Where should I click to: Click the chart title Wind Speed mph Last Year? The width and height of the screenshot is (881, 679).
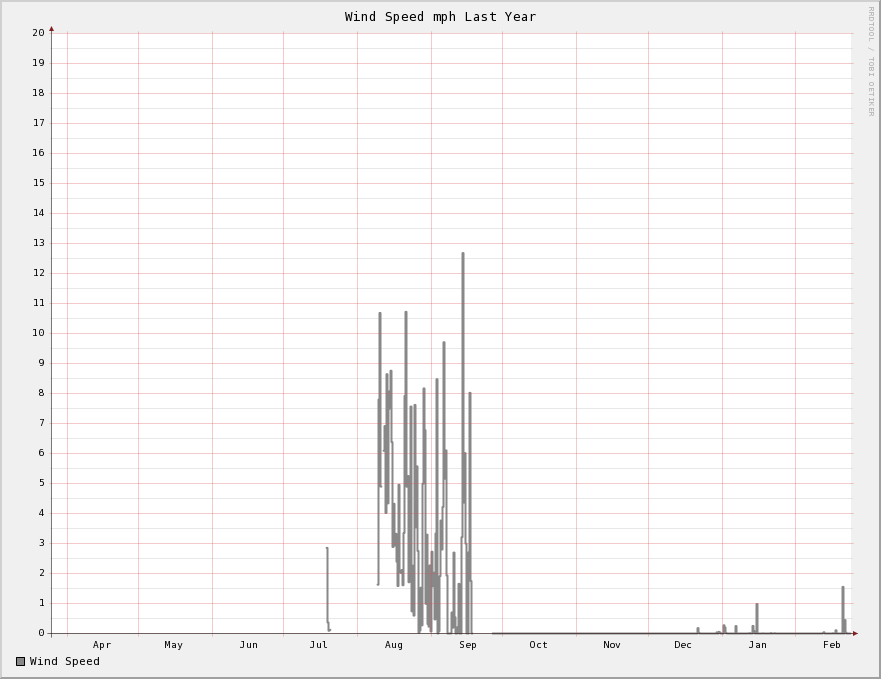coord(440,17)
